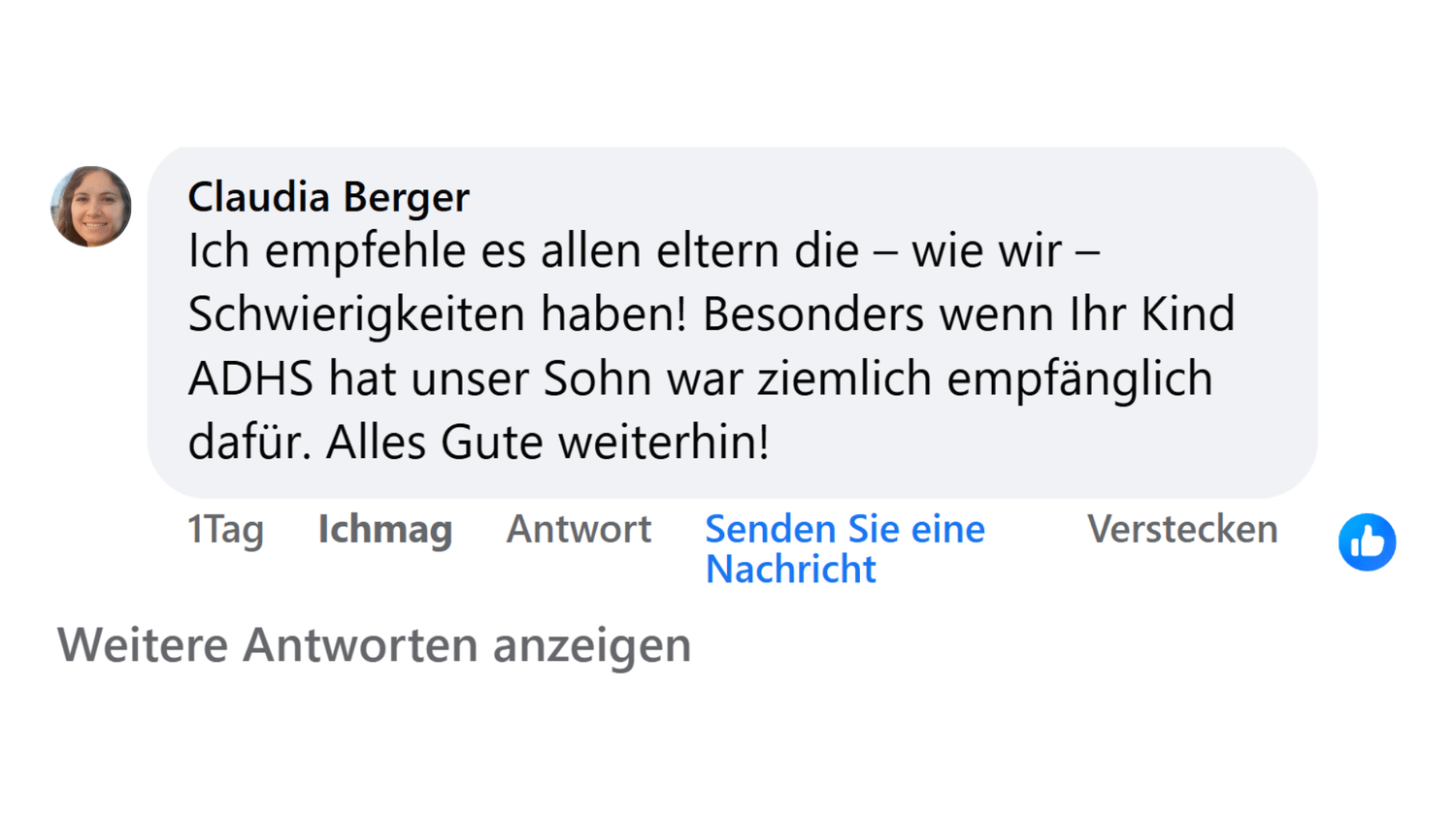Click Senden Sie eine Nachricht link

click(844, 549)
